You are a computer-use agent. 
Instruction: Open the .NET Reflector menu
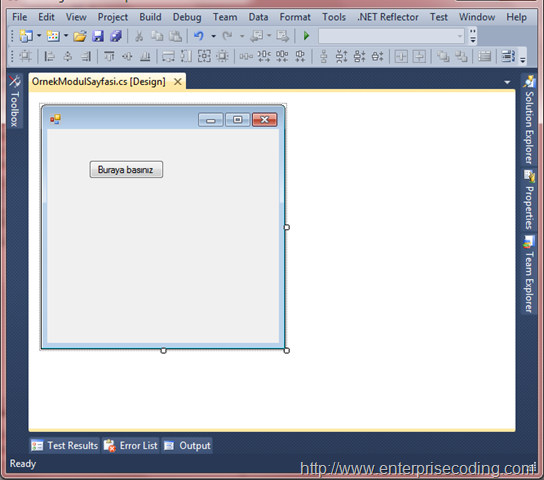tap(388, 17)
